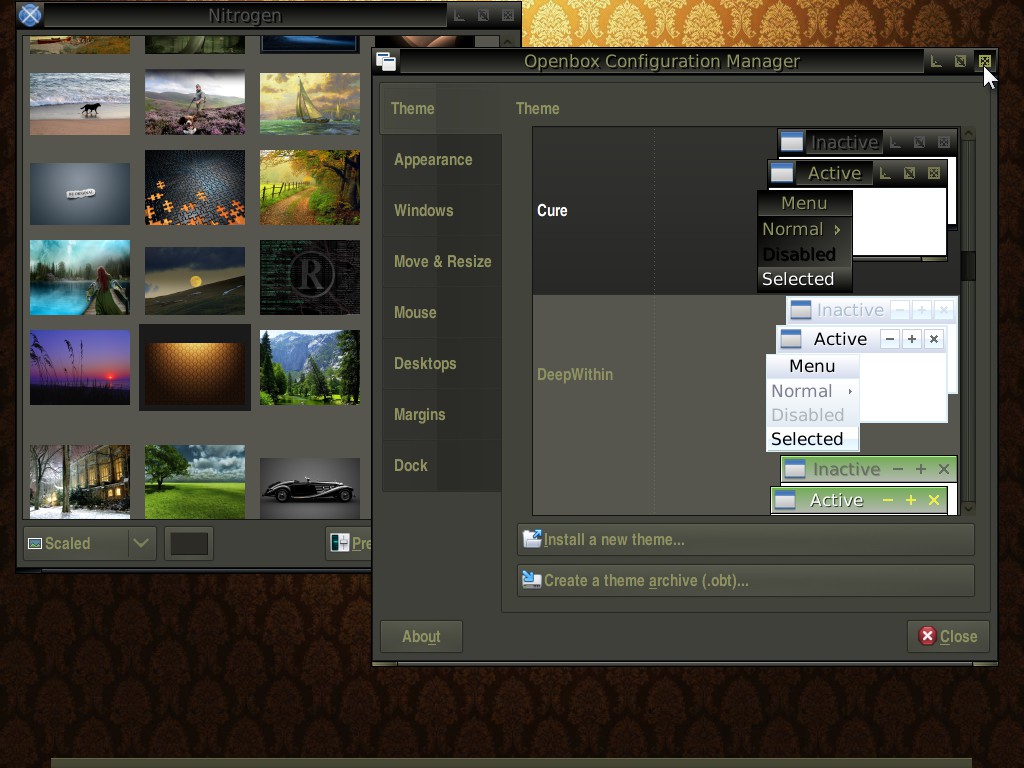1024x768 pixels.
Task: Select the mountain valley river wallpaper
Action: coord(310,368)
